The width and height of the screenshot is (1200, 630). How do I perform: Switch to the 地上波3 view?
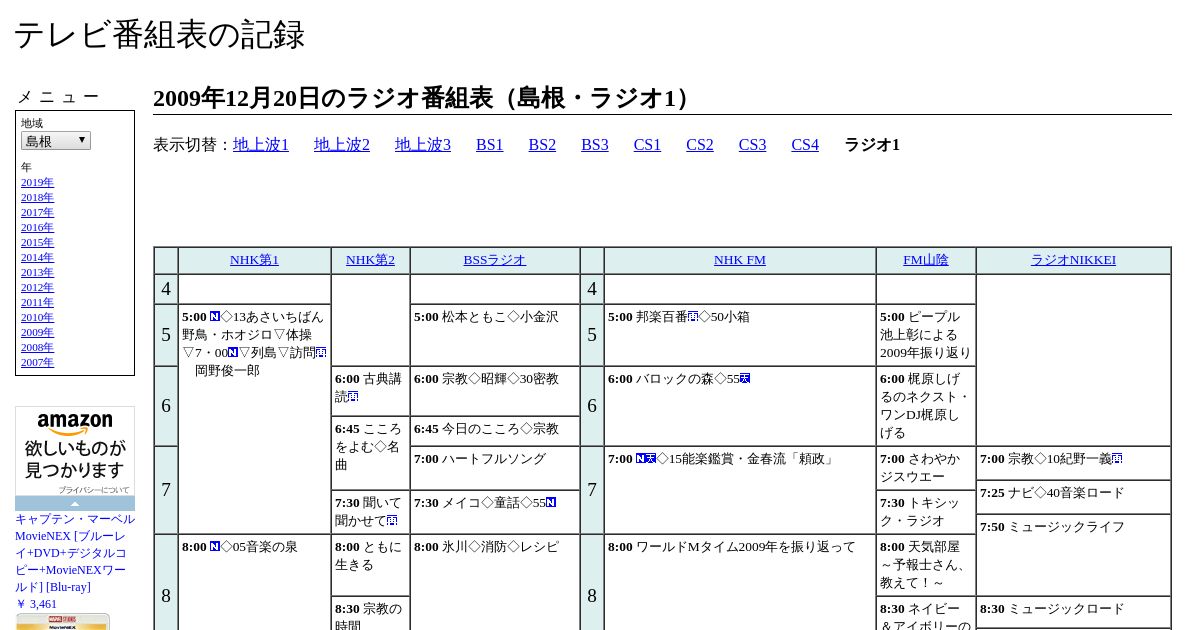click(423, 145)
